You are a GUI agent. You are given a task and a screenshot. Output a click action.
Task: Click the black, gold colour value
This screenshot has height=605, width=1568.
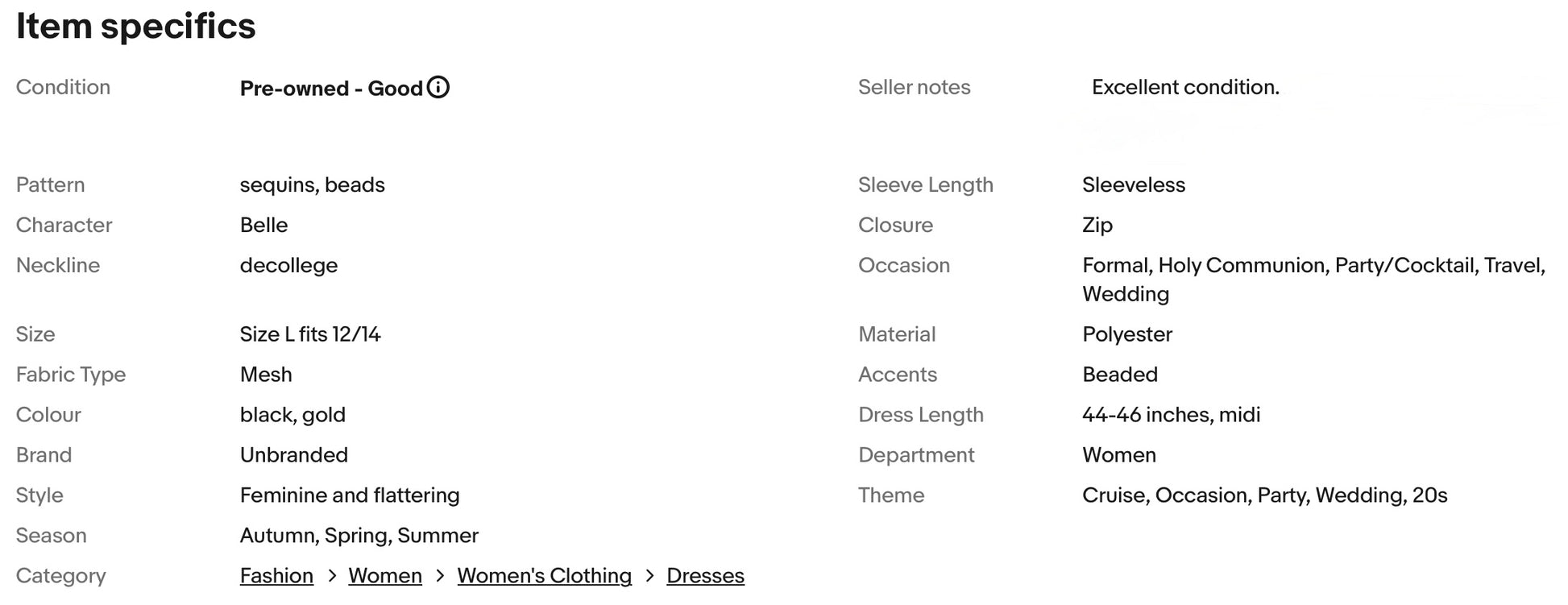pos(292,415)
